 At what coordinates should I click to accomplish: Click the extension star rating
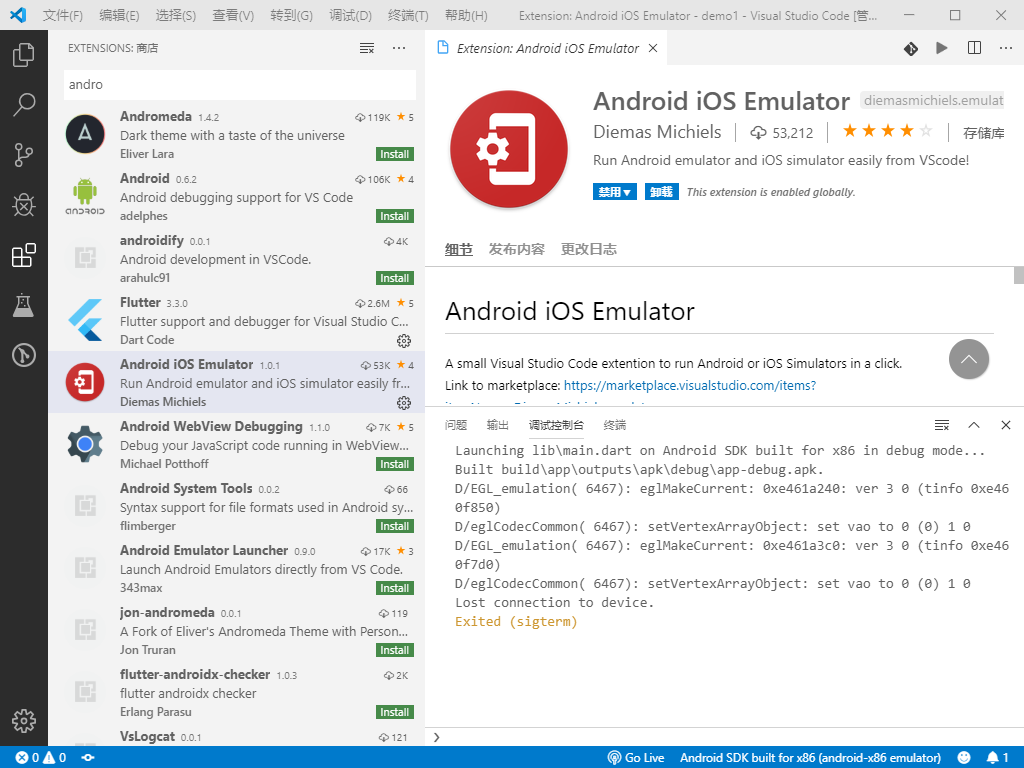[888, 131]
